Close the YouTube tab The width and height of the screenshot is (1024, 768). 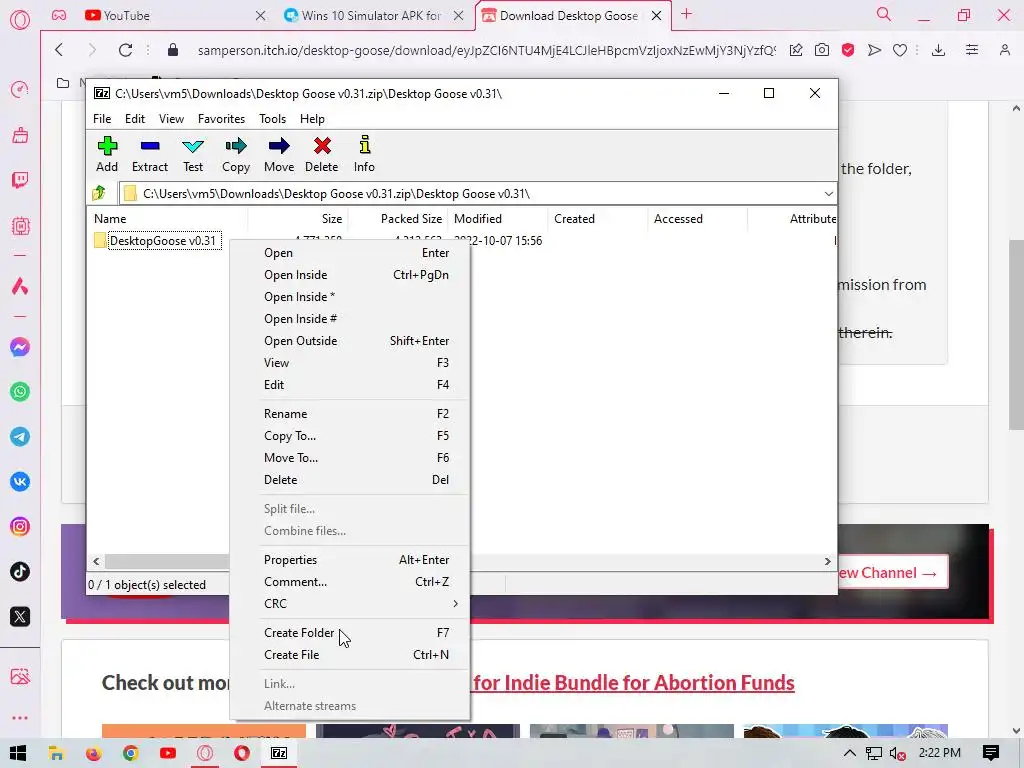pos(260,15)
